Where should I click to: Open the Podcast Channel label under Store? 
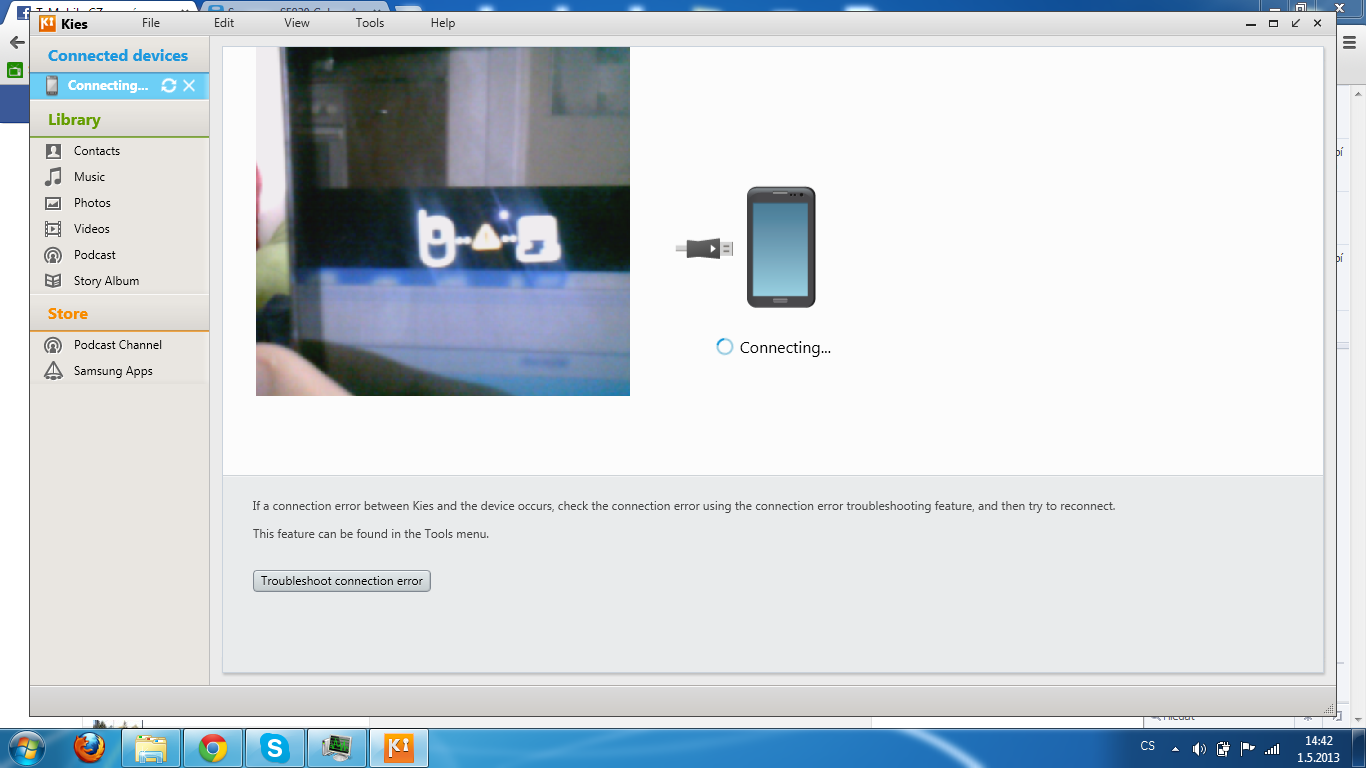[118, 345]
